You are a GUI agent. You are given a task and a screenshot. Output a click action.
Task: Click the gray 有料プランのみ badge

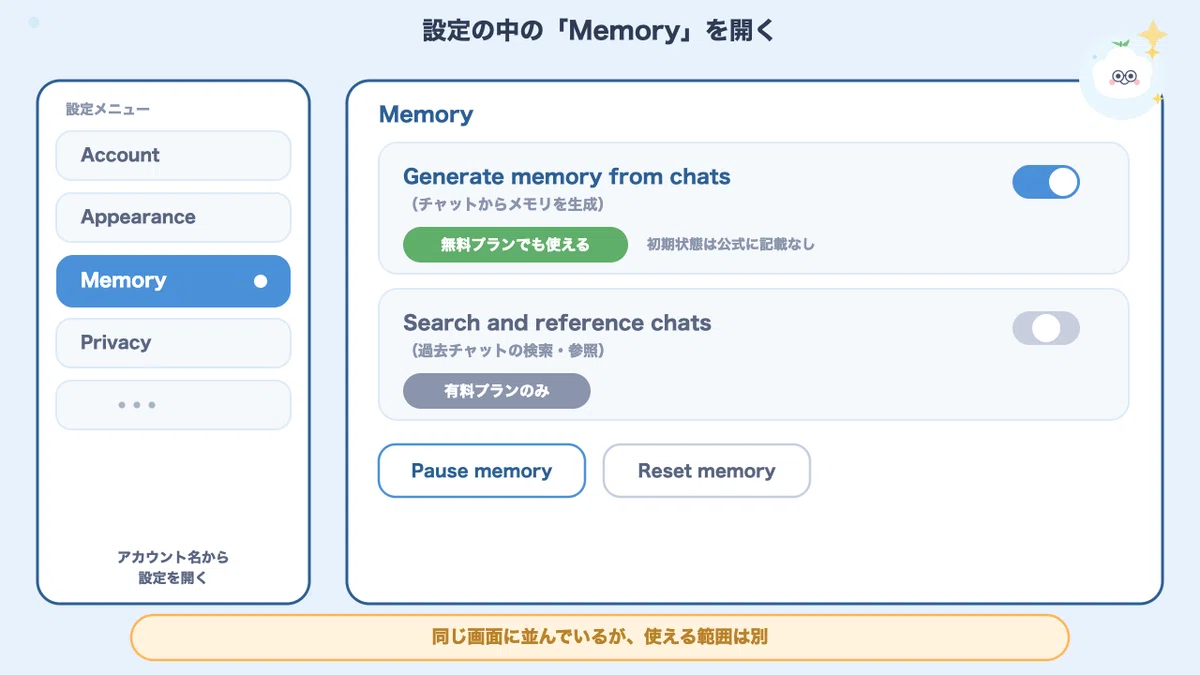[497, 391]
